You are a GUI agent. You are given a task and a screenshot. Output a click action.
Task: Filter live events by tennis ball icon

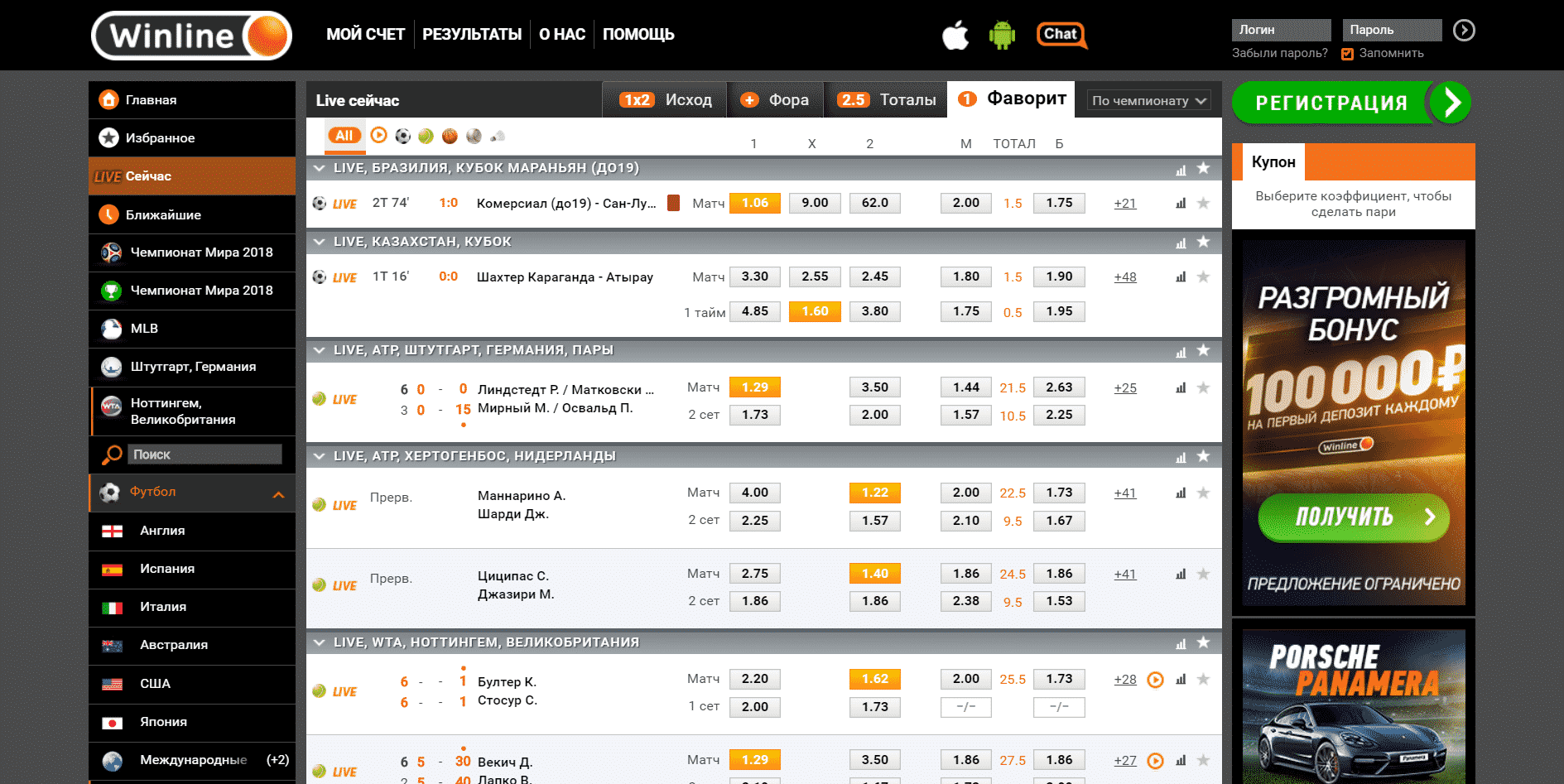click(x=426, y=136)
